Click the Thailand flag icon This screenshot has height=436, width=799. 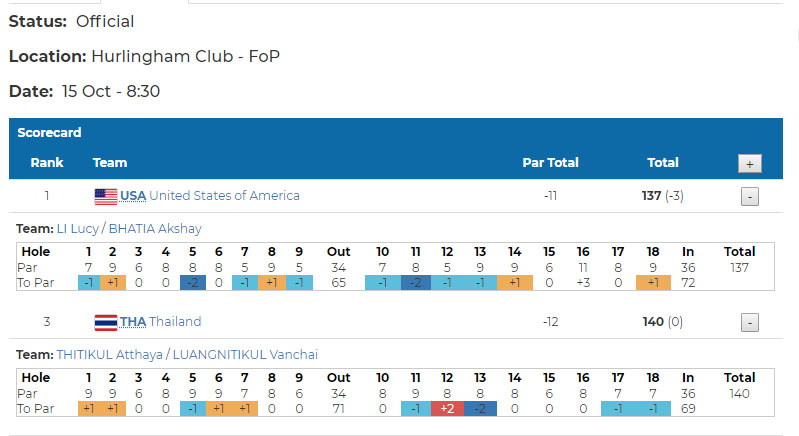point(106,322)
